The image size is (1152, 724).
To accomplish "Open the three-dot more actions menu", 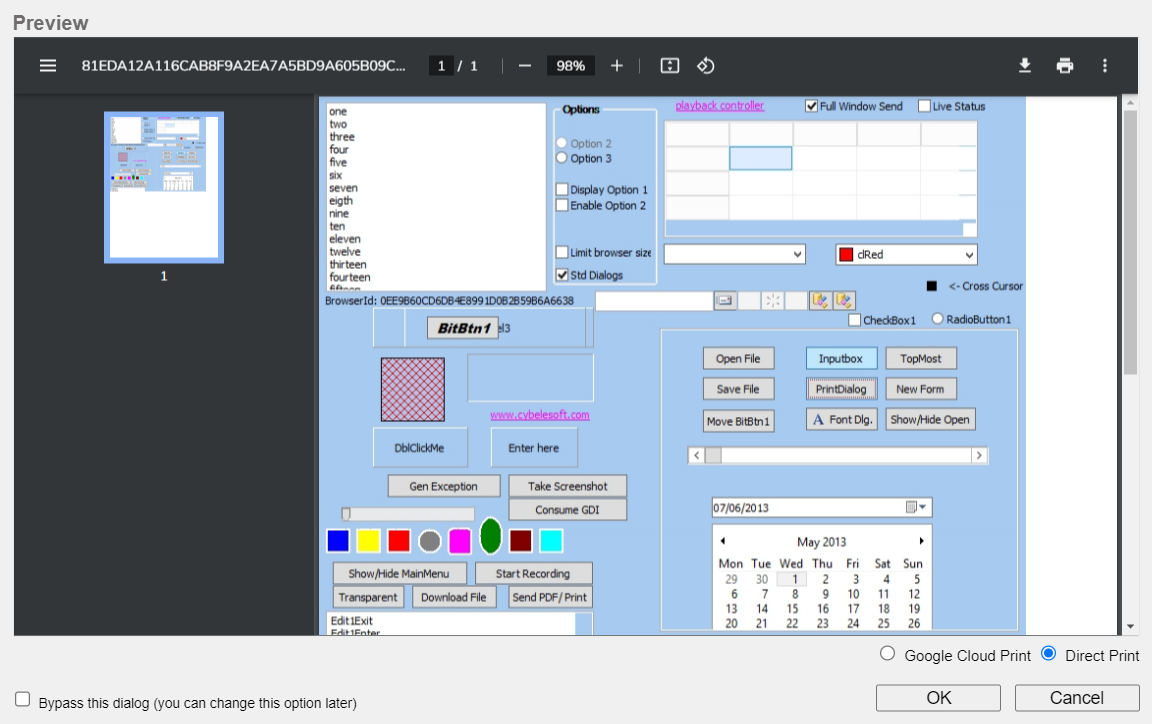I will point(1104,65).
